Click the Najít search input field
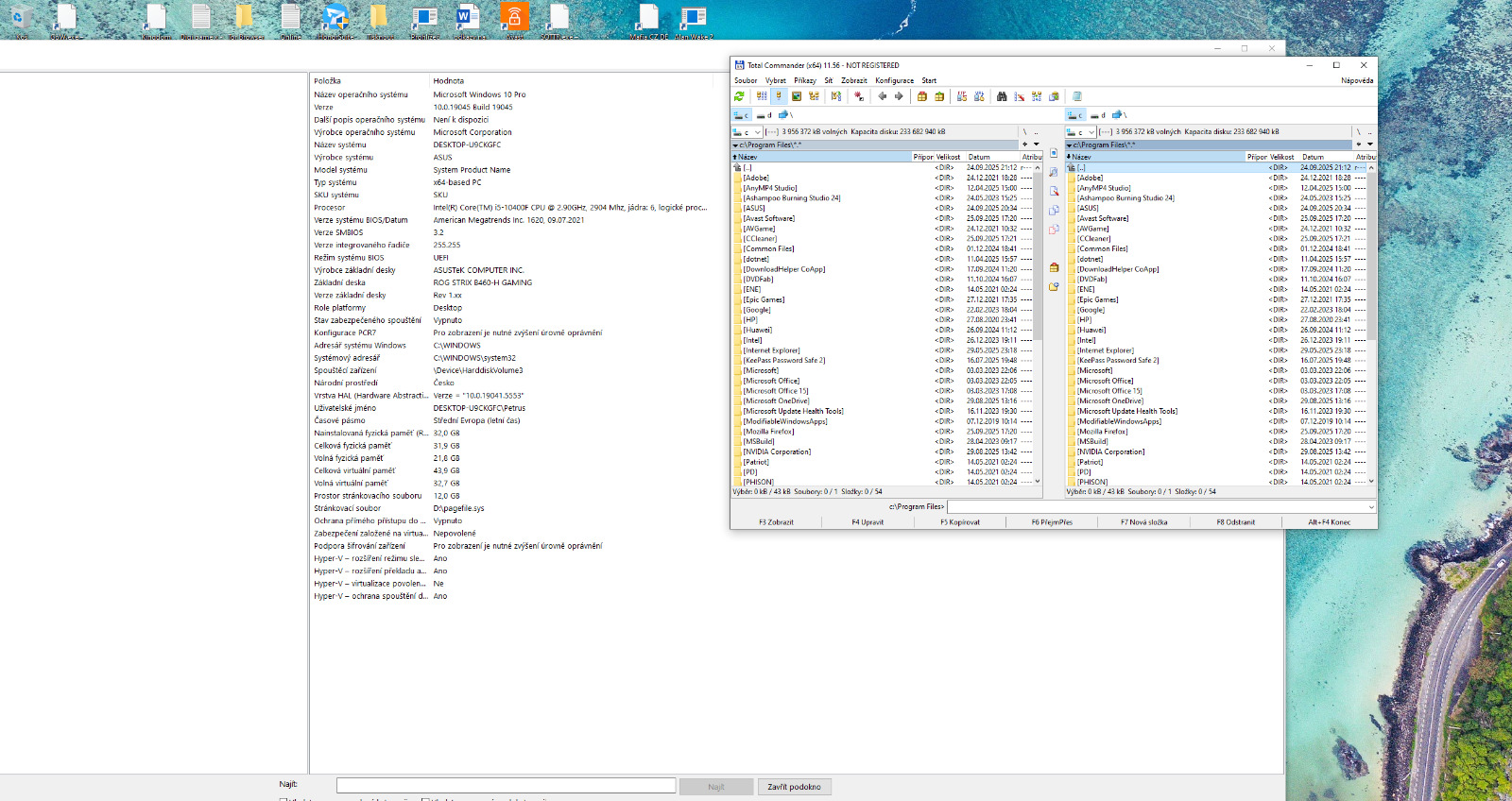Image resolution: width=1512 pixels, height=801 pixels. tap(506, 786)
